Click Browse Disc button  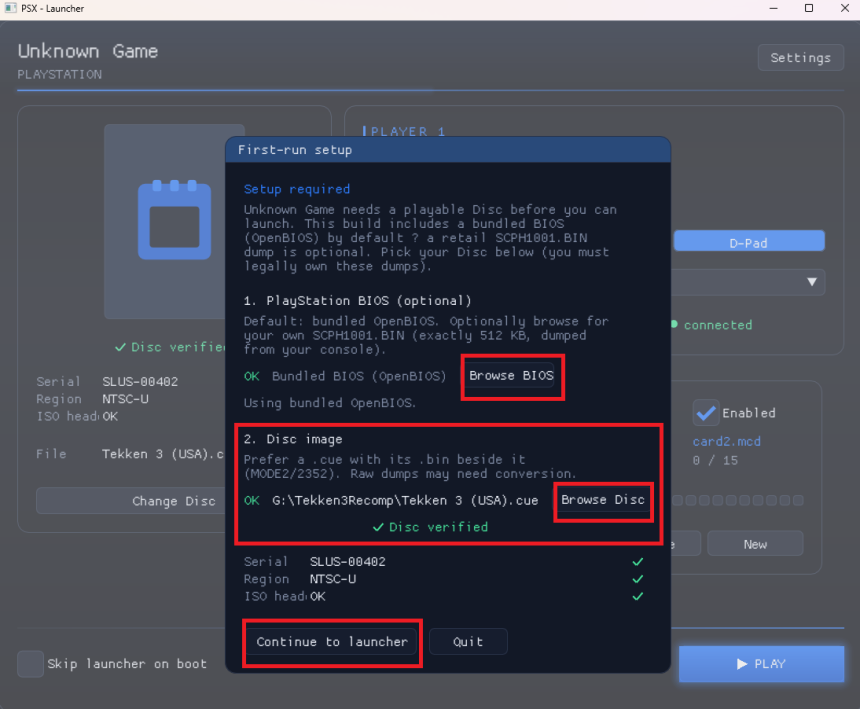pyautogui.click(x=602, y=500)
